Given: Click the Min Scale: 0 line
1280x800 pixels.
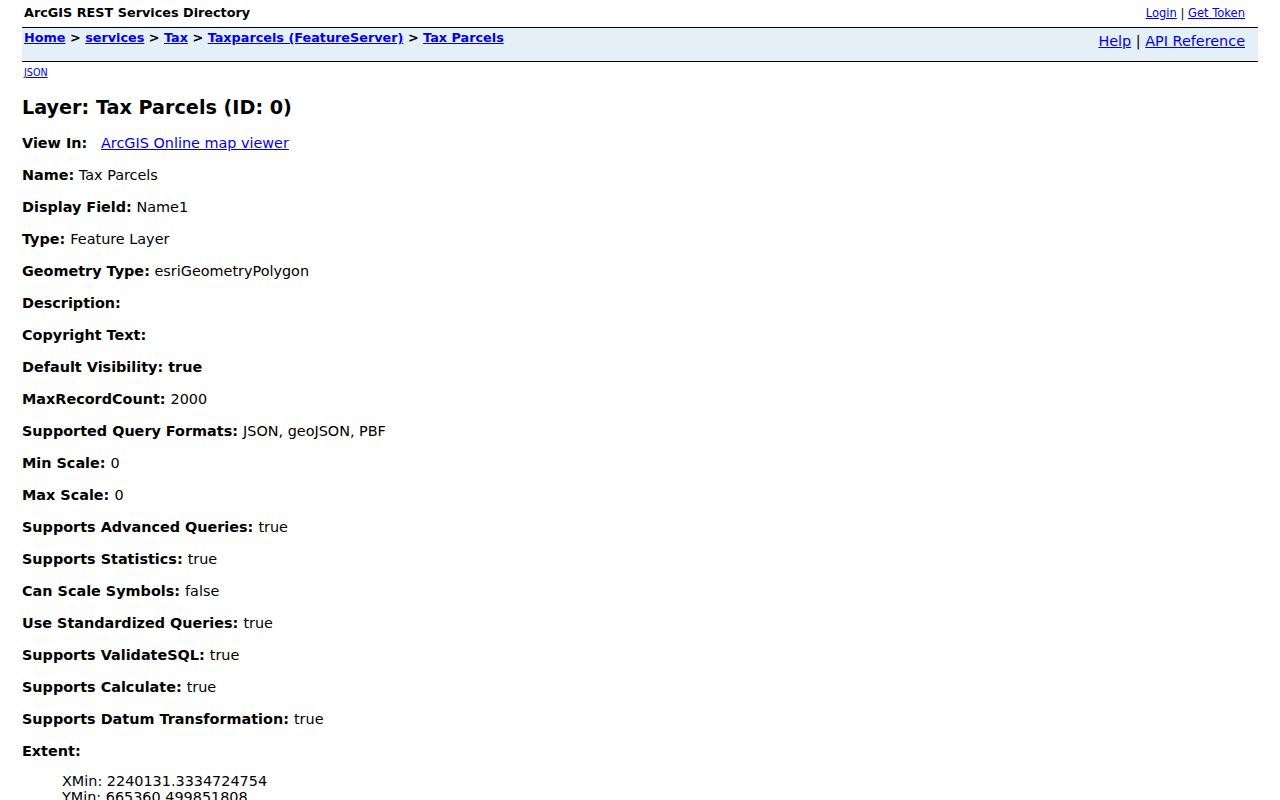Looking at the screenshot, I should (71, 463).
